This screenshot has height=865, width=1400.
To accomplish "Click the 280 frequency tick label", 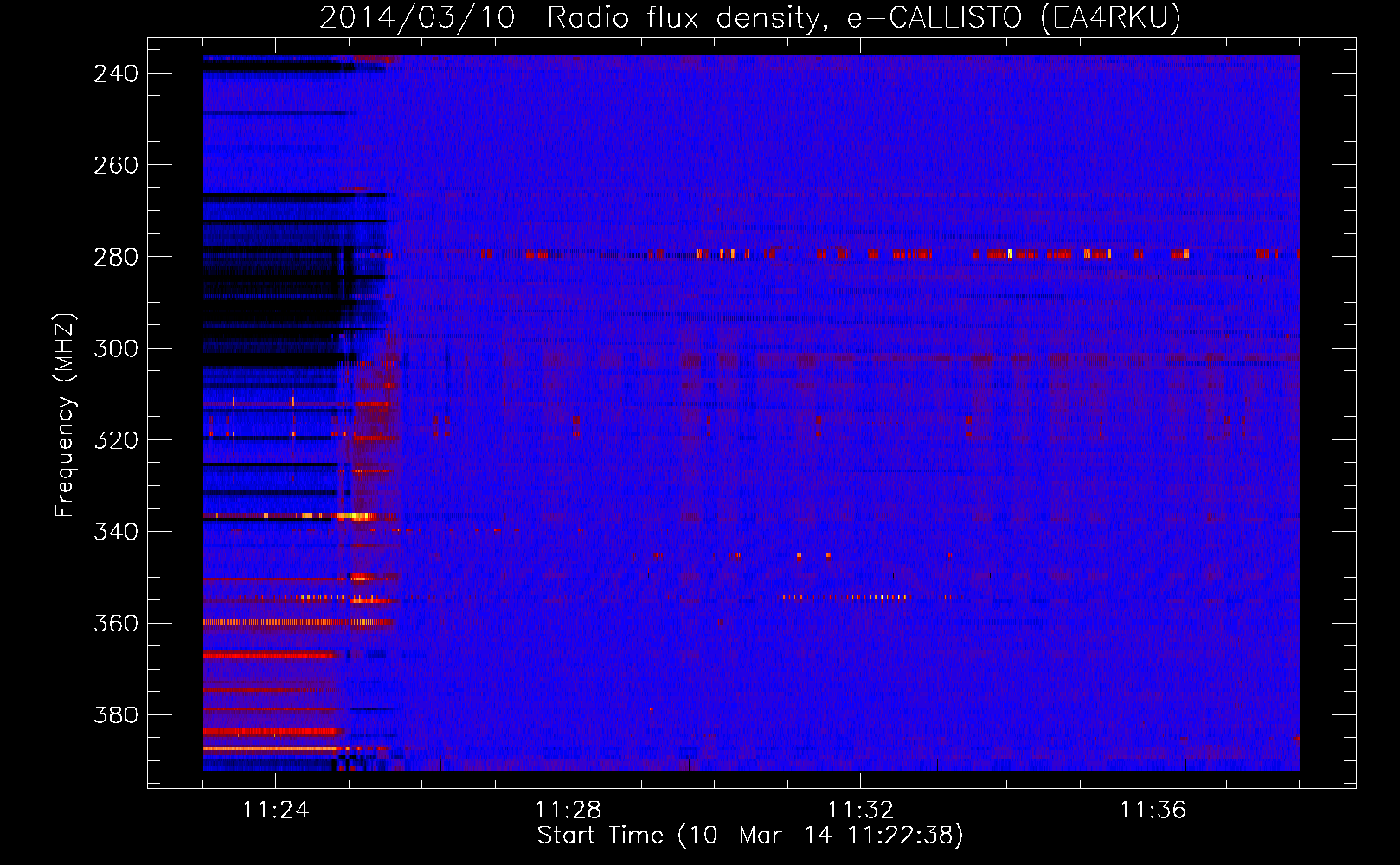I will (116, 257).
